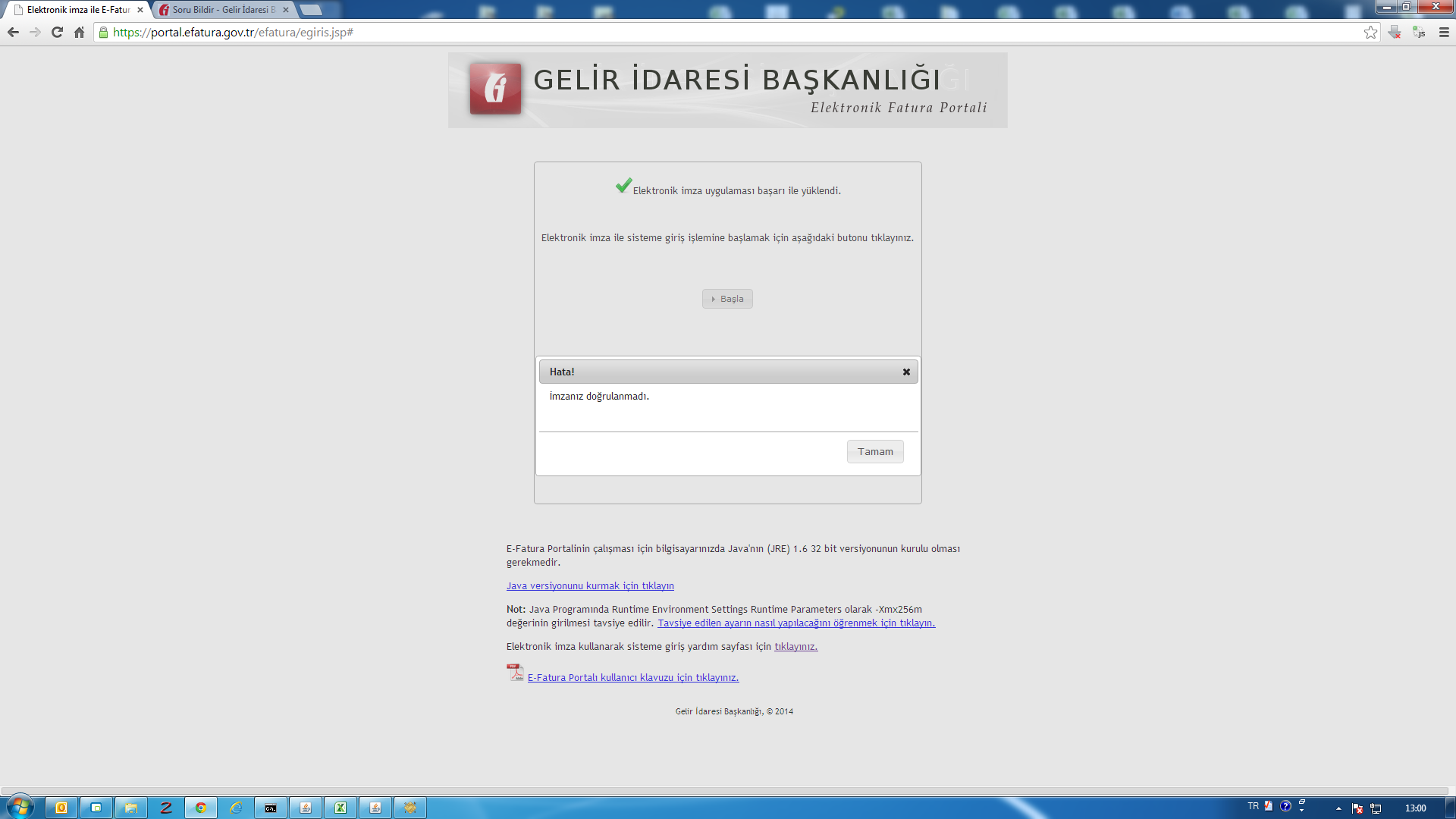Click the horizontal scrollbar at page bottom

[x=724, y=790]
